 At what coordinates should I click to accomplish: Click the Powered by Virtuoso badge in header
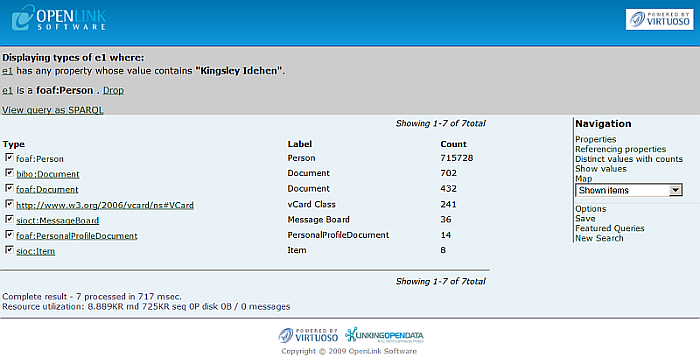659,19
